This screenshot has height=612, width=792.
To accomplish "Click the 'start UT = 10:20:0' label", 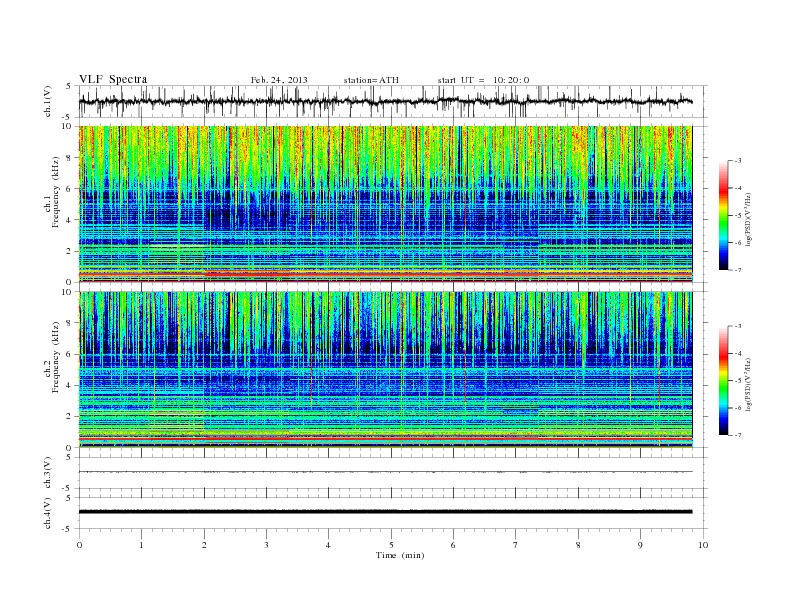I will (x=483, y=80).
